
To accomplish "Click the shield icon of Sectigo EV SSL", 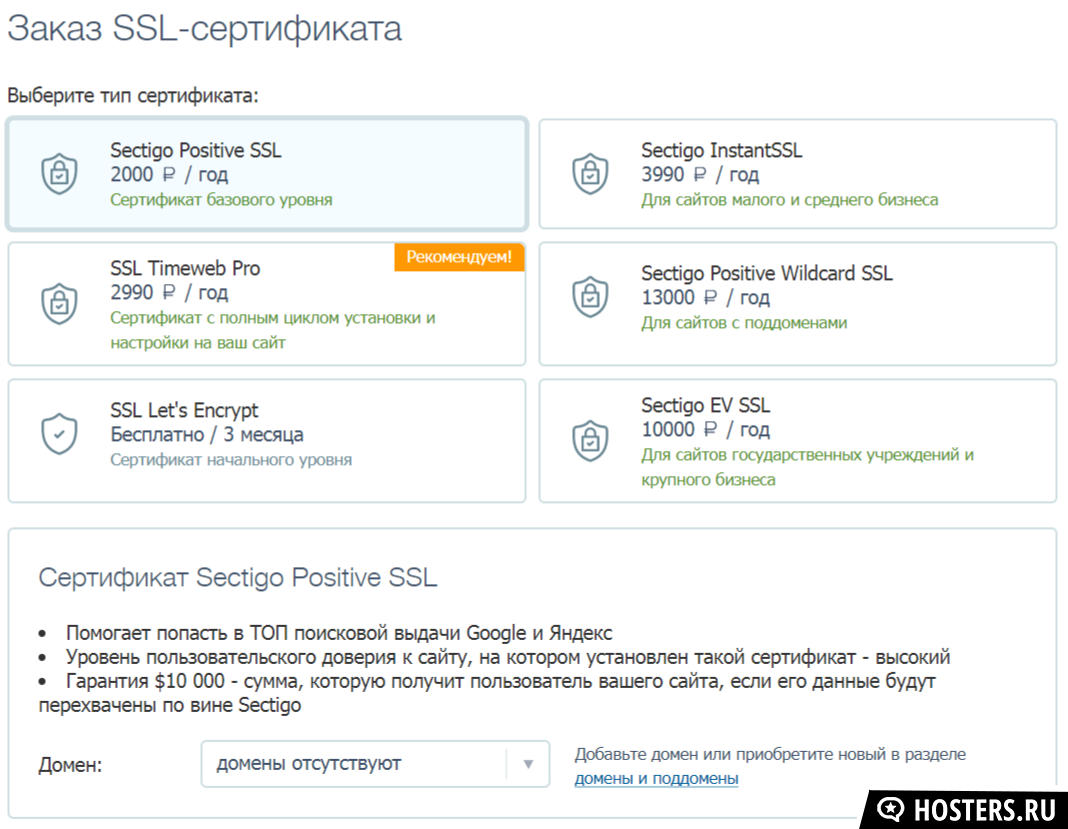I will [x=590, y=441].
